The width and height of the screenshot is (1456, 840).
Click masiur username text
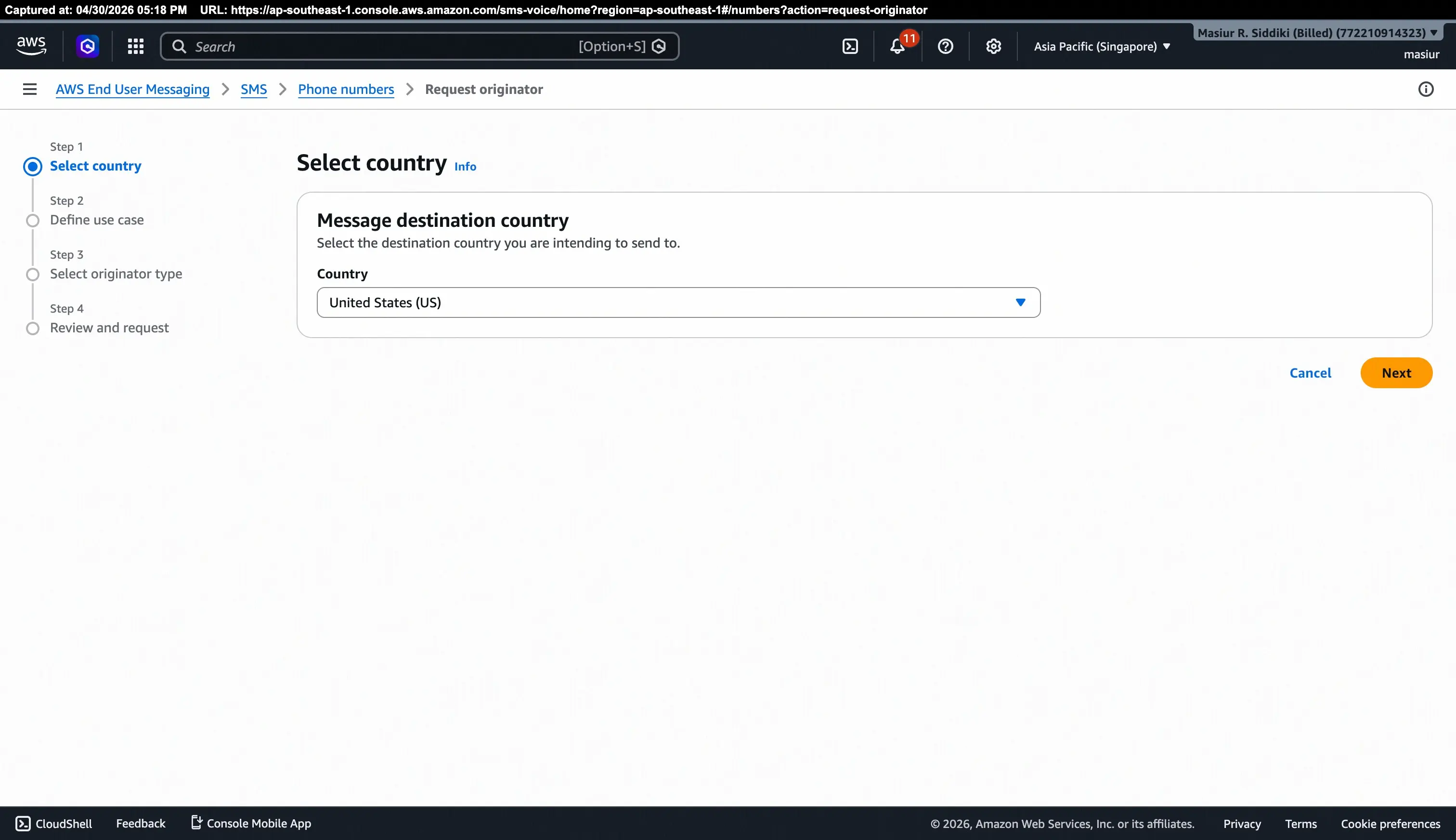click(1421, 54)
